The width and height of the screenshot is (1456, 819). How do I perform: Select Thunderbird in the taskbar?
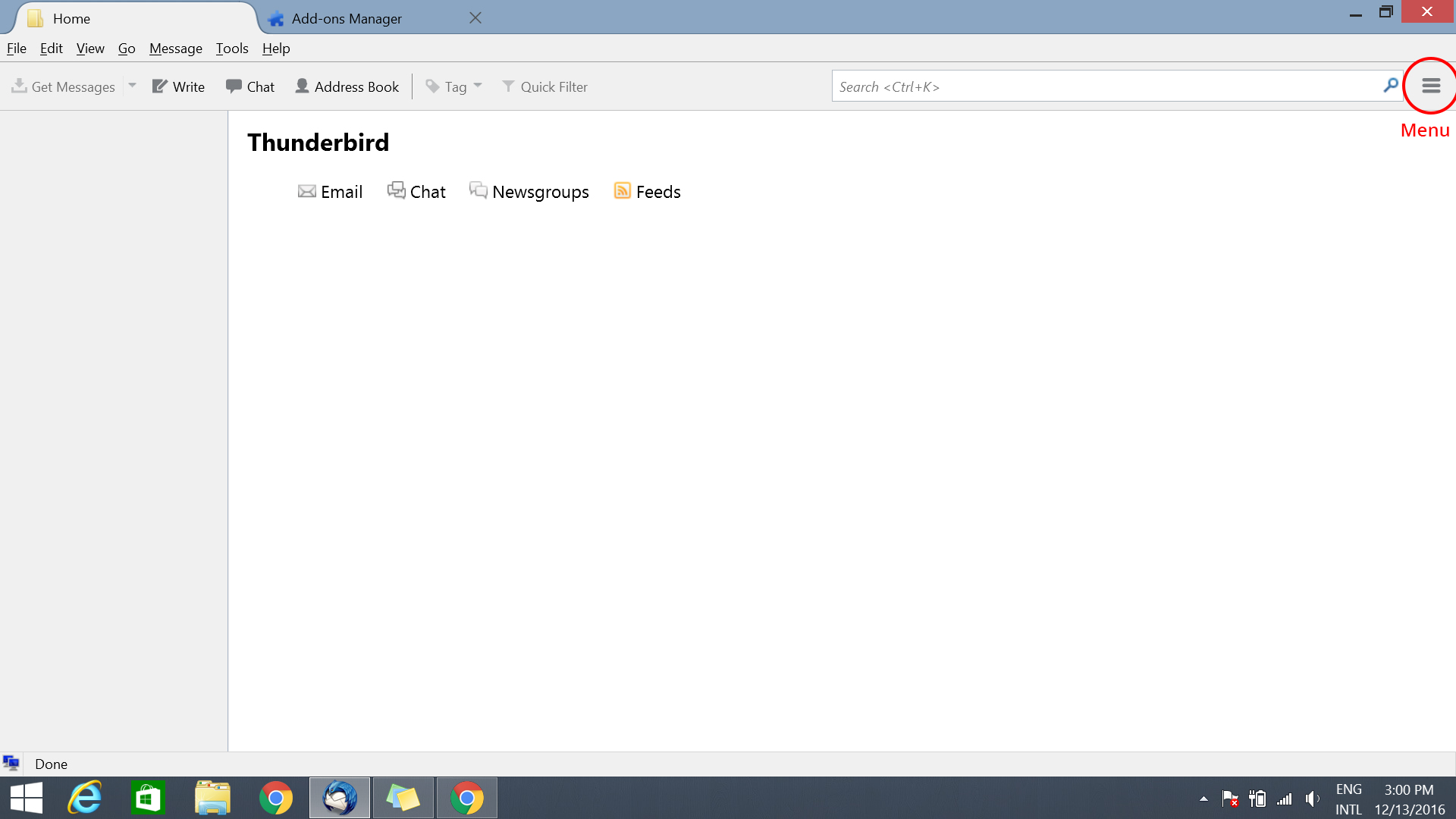click(x=340, y=798)
